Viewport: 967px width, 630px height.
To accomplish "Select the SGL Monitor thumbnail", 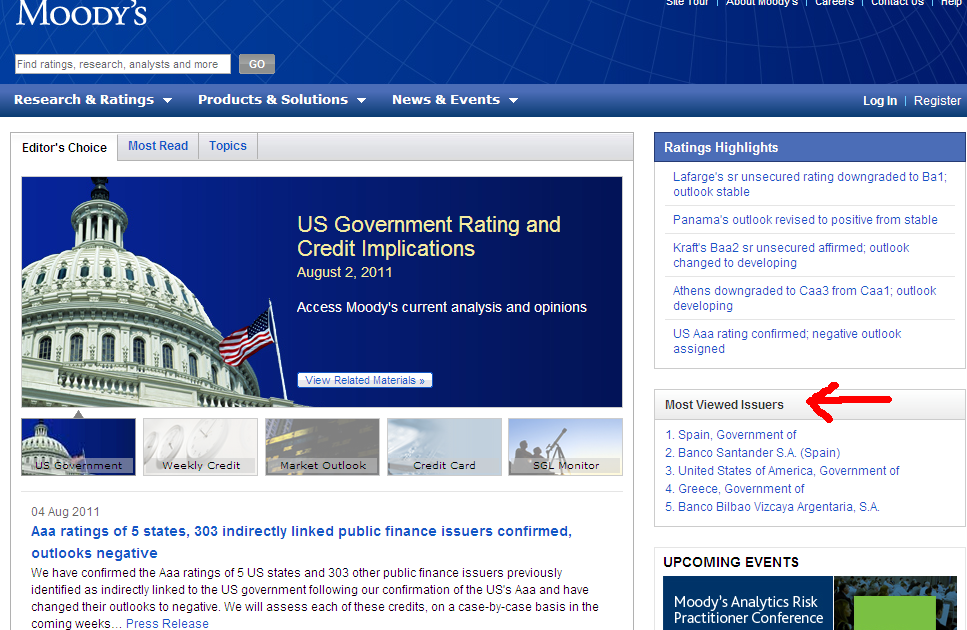I will coord(566,447).
